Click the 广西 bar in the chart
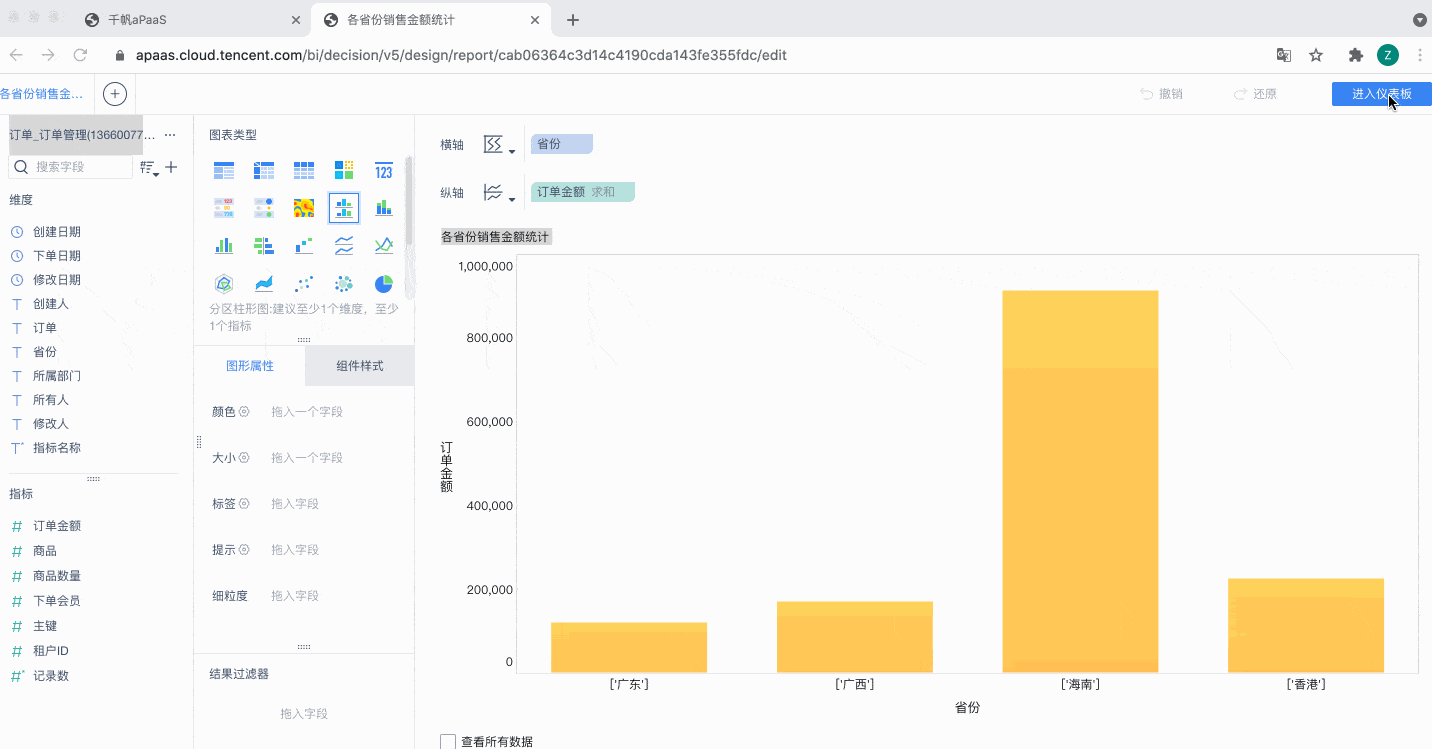 tap(855, 636)
